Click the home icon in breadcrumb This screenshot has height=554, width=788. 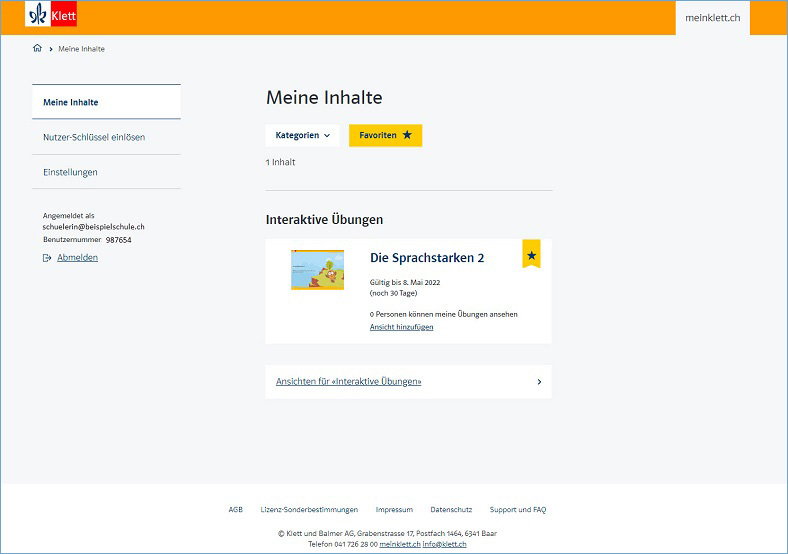click(37, 48)
